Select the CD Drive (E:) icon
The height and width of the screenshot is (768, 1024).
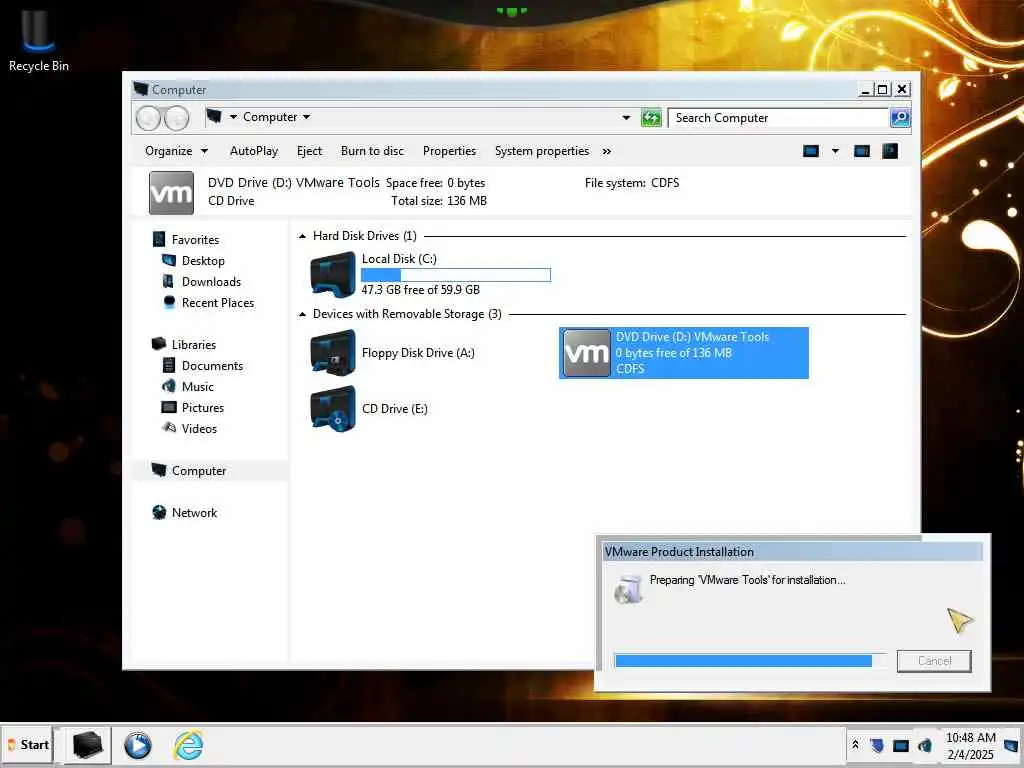pyautogui.click(x=333, y=409)
